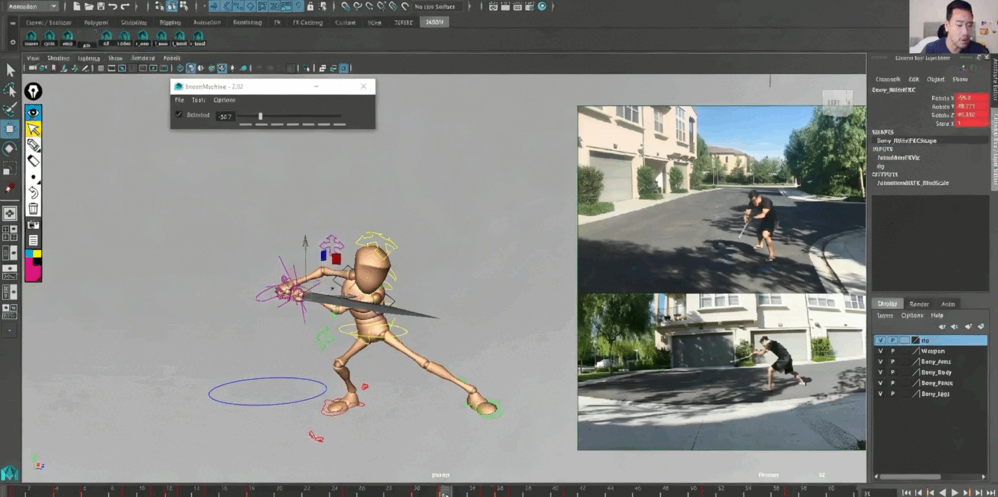998x497 pixels.
Task: Open the Options menu in tweenMachine window
Action: click(x=224, y=100)
